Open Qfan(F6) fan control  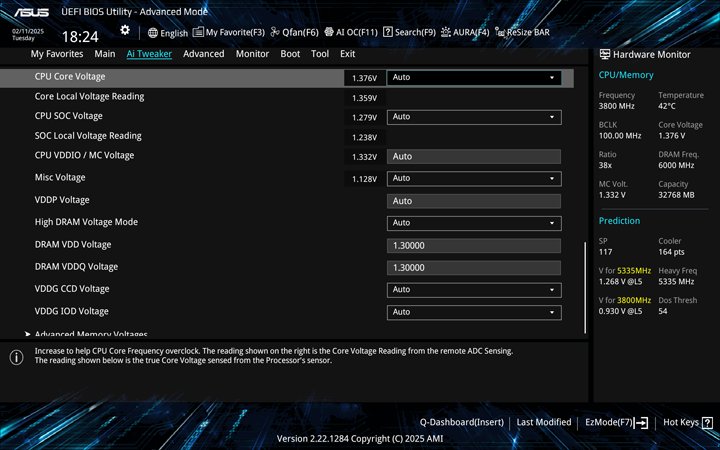coord(276,32)
